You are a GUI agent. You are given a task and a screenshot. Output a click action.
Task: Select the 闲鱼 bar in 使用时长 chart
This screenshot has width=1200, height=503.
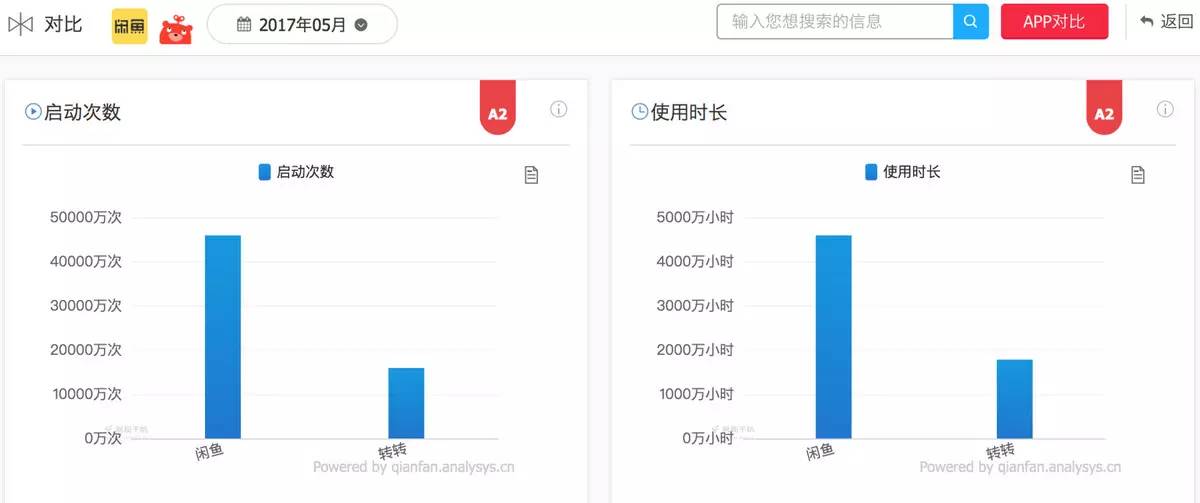point(833,337)
